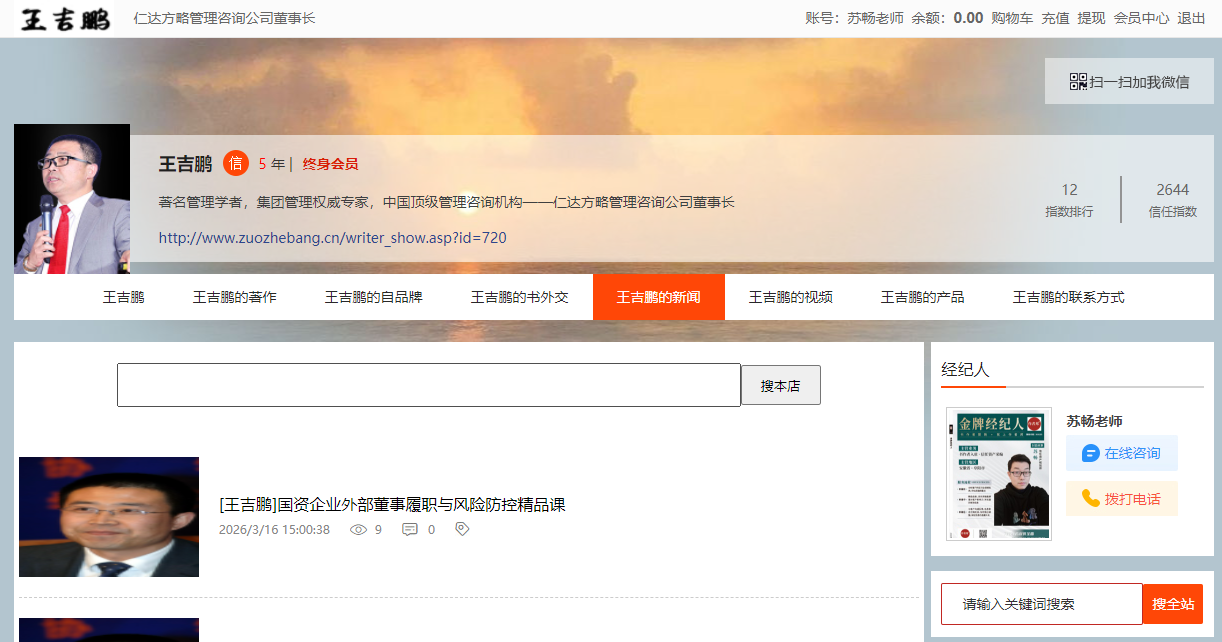
Task: Click the 购物车 shopping cart link
Action: point(1012,18)
